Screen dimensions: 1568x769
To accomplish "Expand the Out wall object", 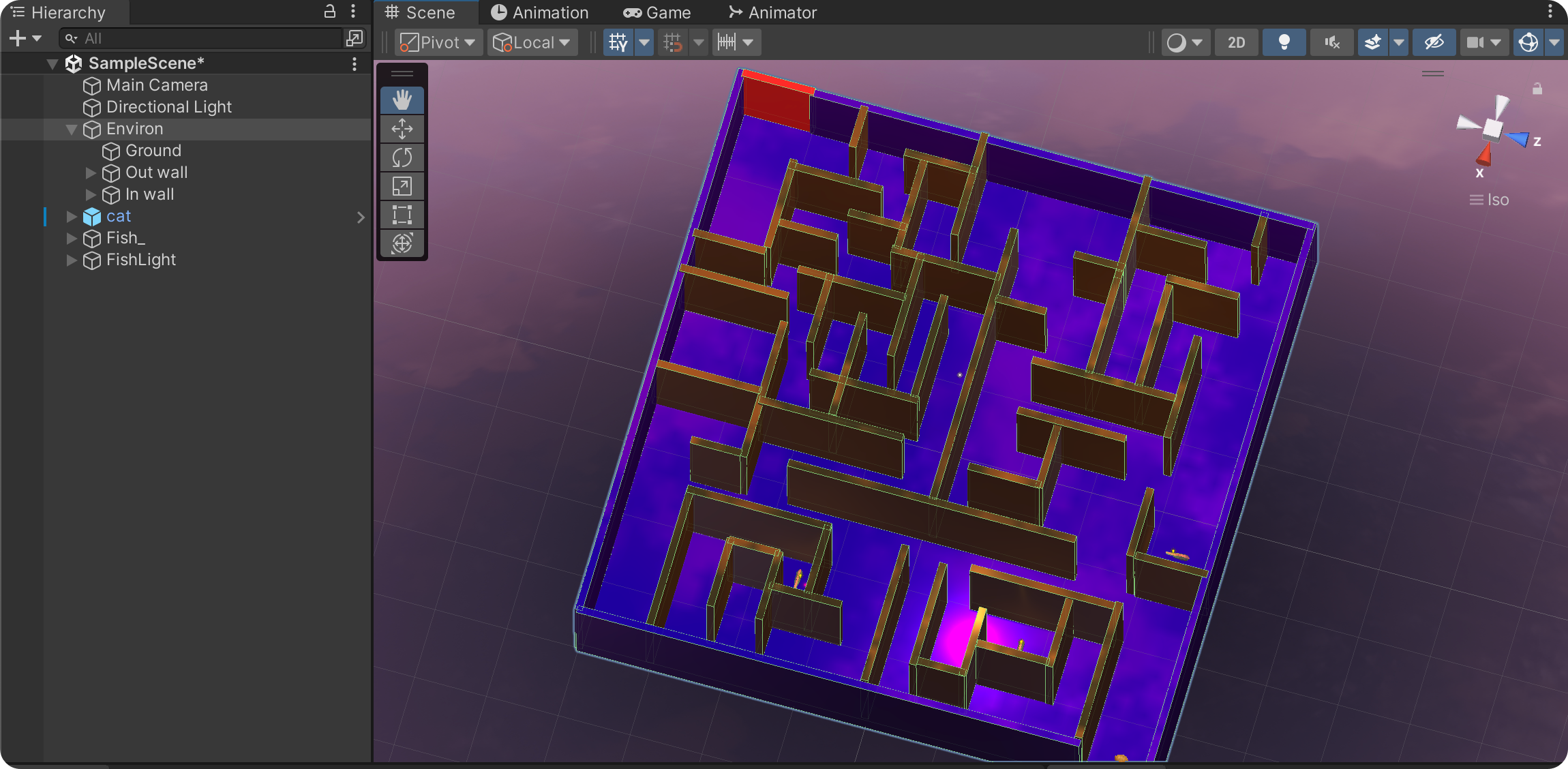I will coord(91,173).
